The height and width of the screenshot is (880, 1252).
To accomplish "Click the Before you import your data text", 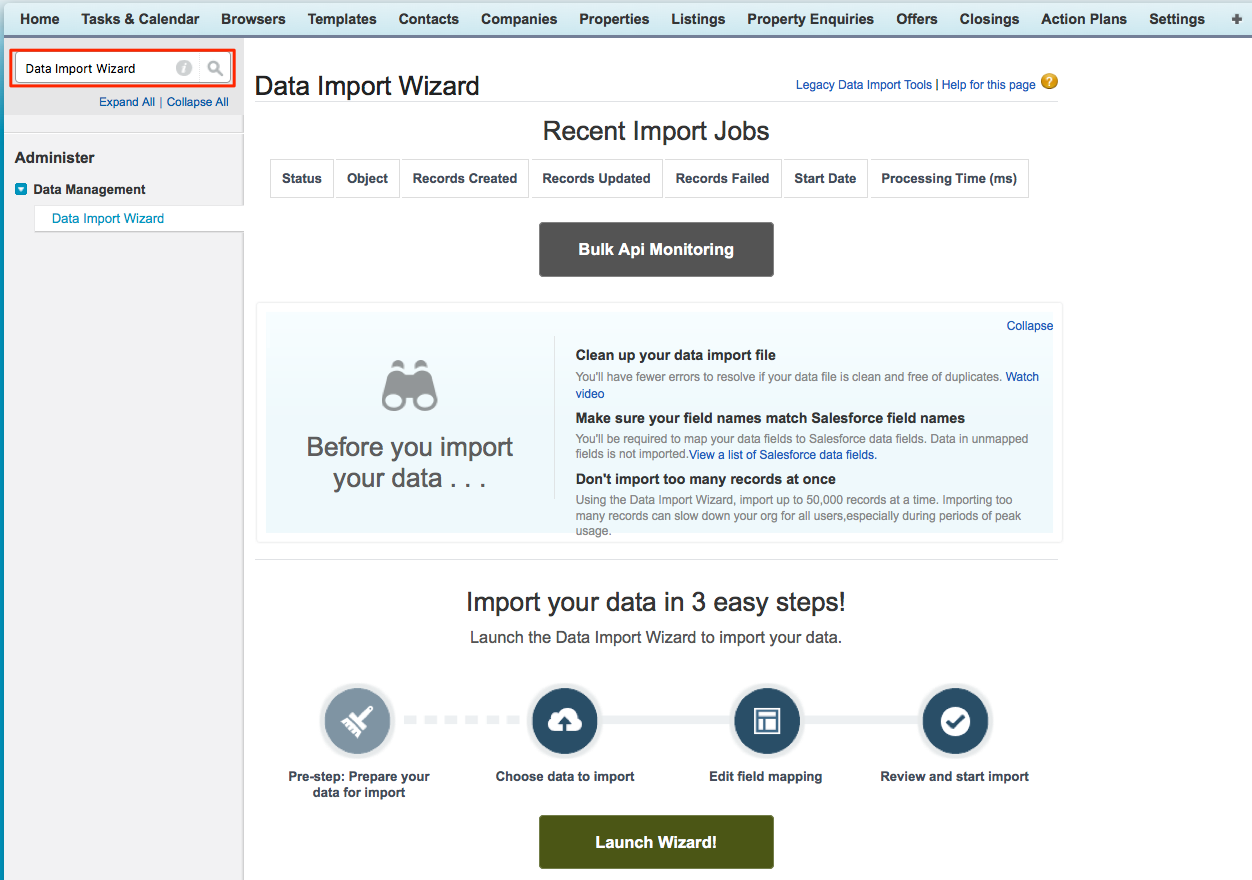I will pos(410,462).
